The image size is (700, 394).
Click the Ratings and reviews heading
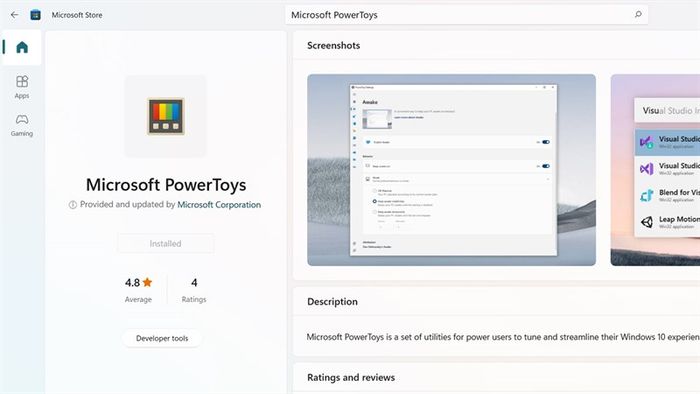351,377
